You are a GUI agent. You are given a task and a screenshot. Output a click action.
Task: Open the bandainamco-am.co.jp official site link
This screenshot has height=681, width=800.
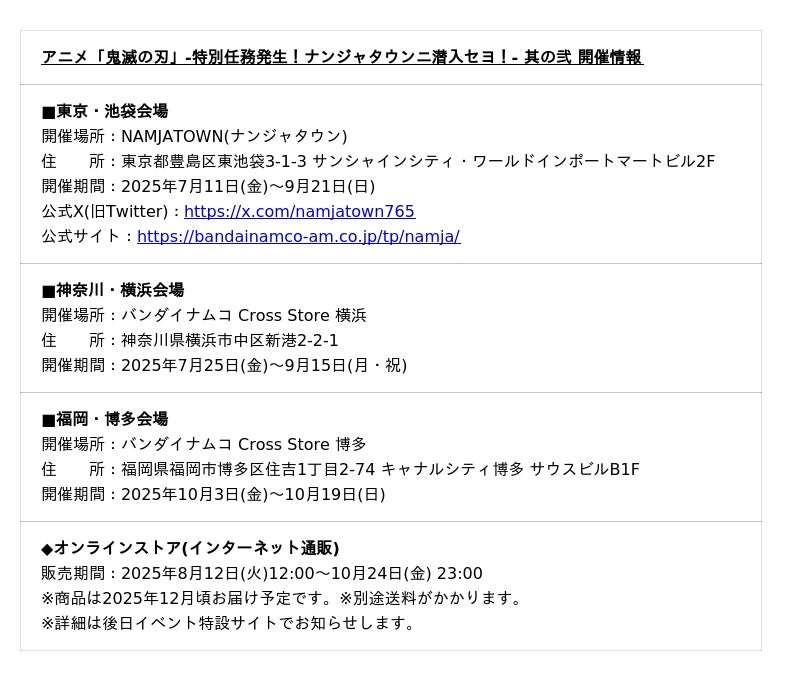[x=298, y=236]
